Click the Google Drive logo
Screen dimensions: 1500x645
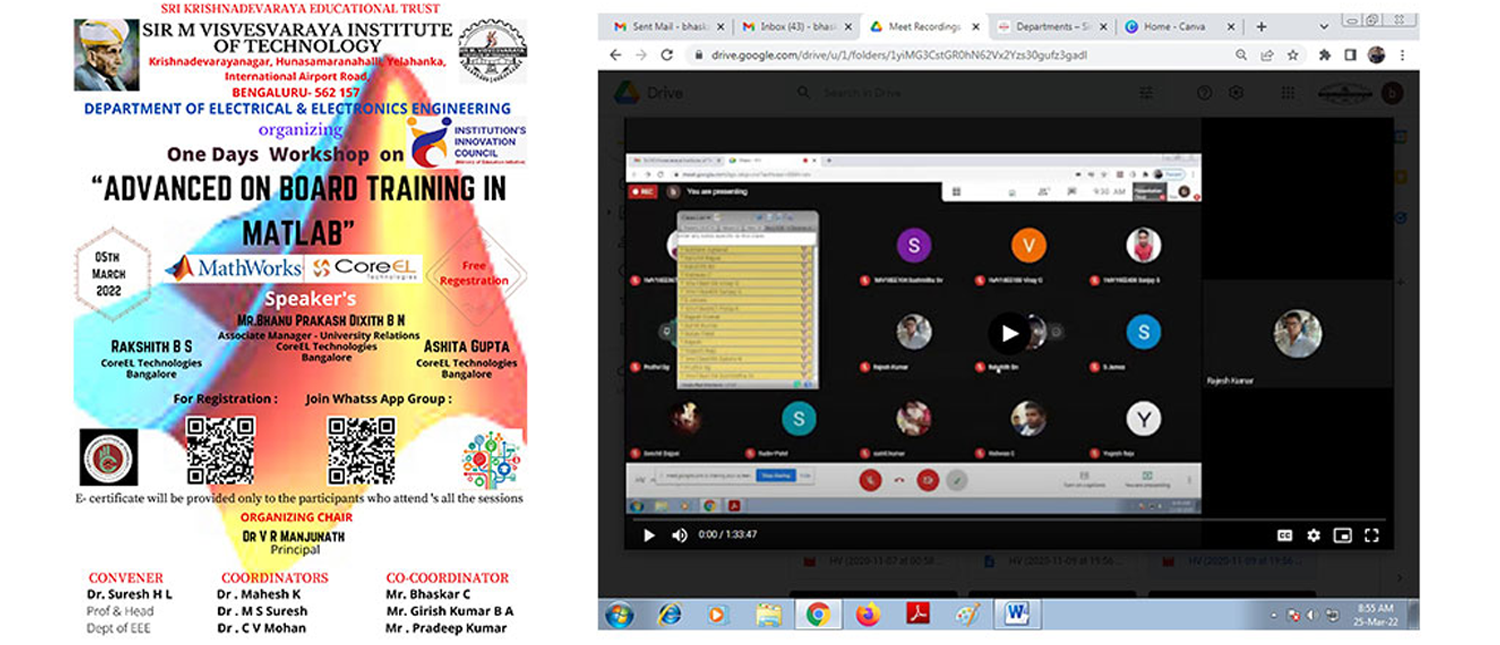tap(647, 92)
